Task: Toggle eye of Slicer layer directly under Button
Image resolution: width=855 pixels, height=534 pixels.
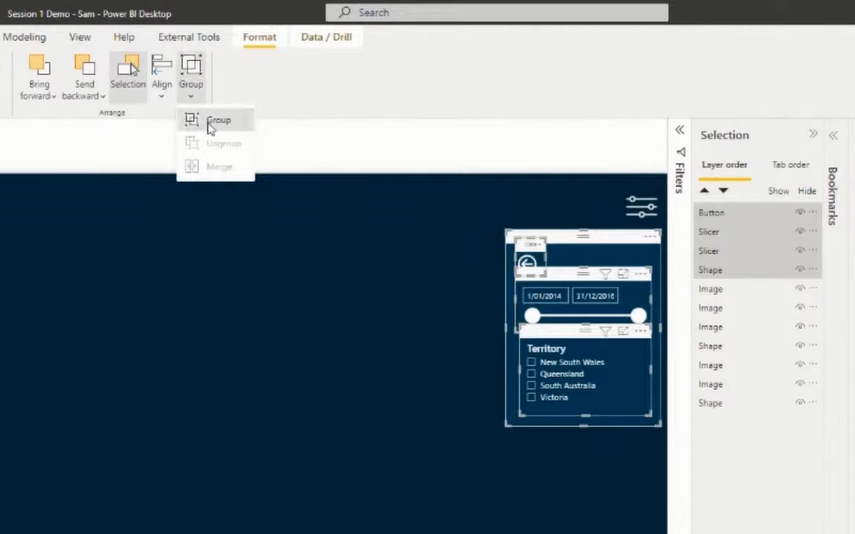Action: pos(800,231)
